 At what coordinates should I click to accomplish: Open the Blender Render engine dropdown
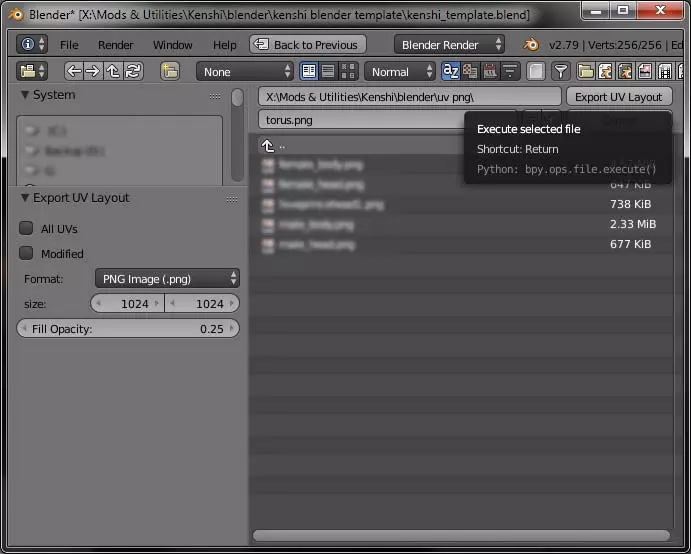450,45
